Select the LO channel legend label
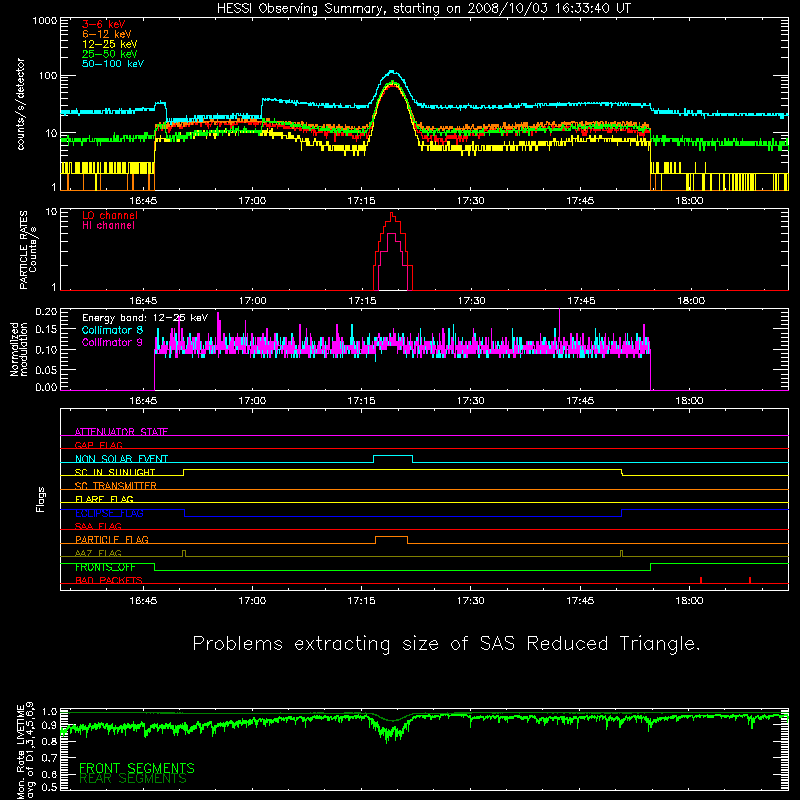The height and width of the screenshot is (800, 800). 110,215
